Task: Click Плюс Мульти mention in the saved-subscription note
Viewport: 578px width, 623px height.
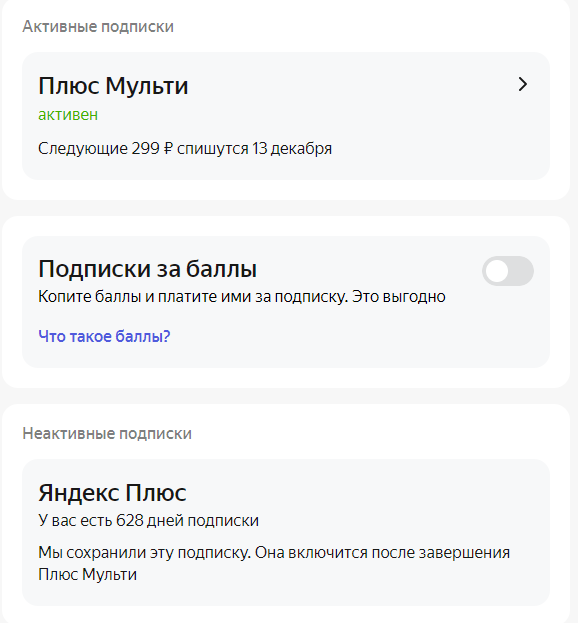Action: [x=87, y=575]
